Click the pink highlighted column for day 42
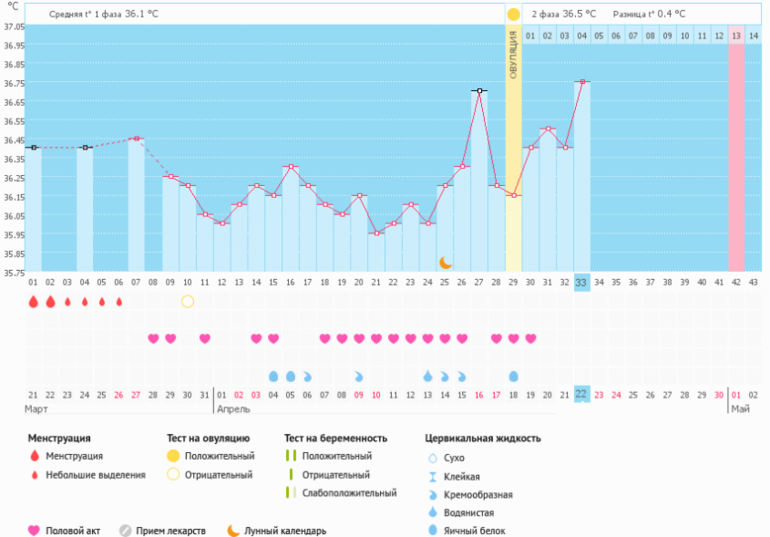Screen dimensions: 770x537 [736, 150]
